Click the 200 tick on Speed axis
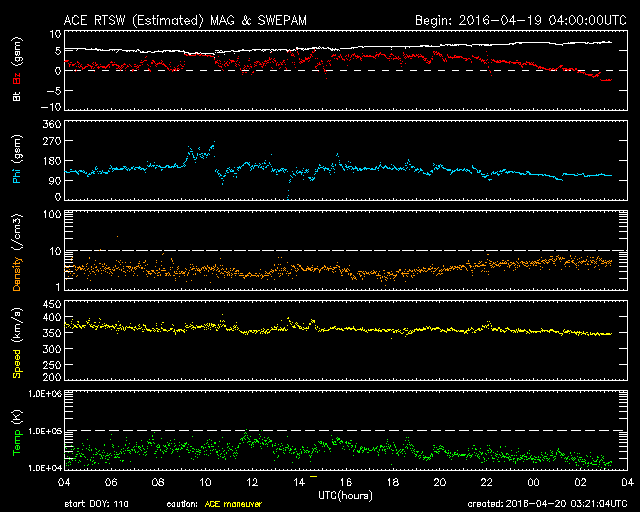This screenshot has width=640, height=512. (52, 377)
